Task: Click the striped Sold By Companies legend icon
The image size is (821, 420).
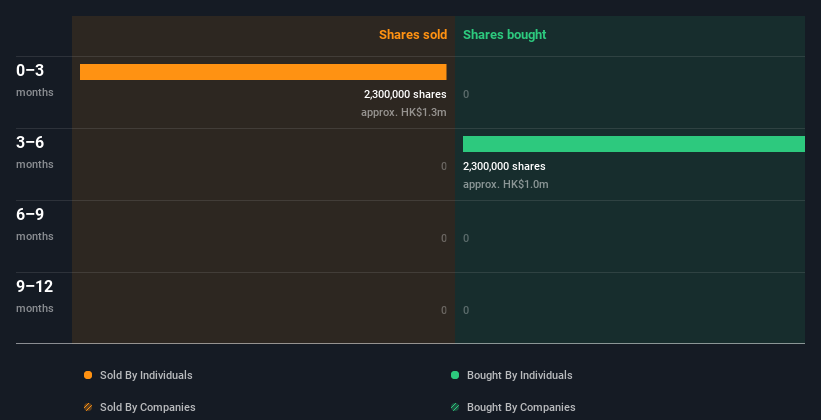Action: [x=88, y=407]
